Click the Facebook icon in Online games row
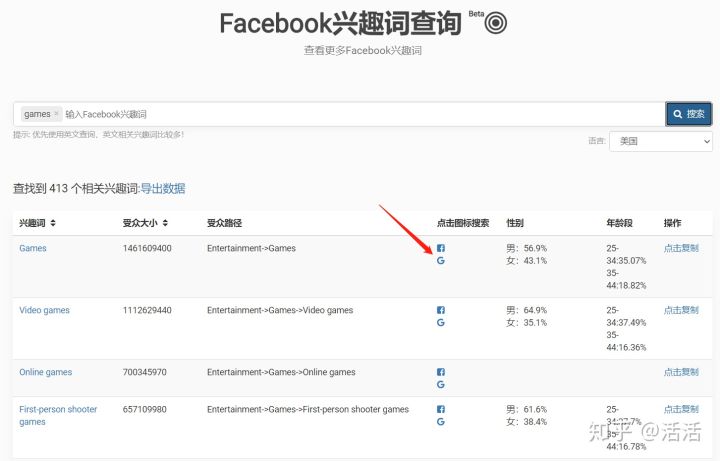Screen dimensions: 720x461 point(441,372)
